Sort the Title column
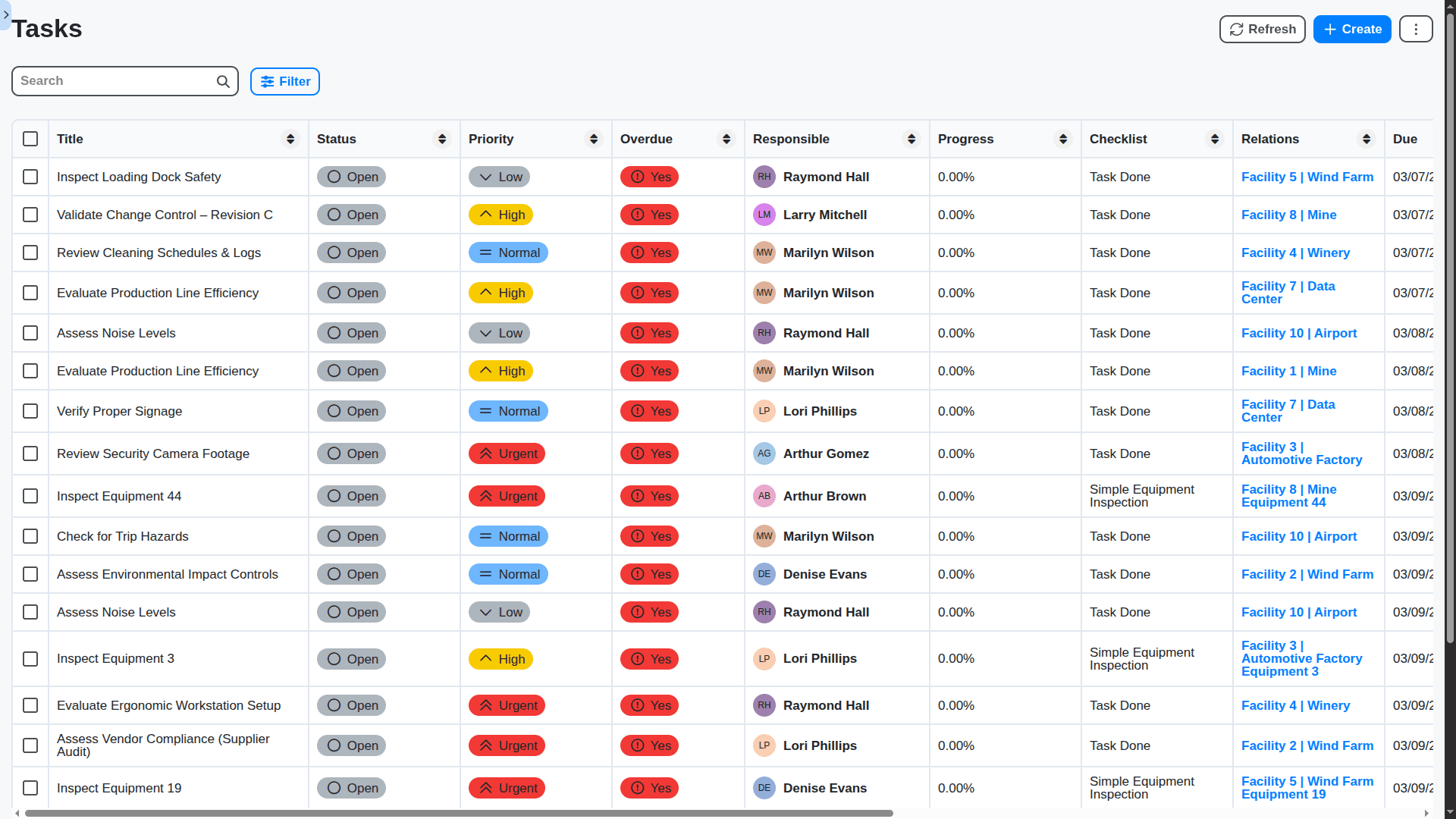Image resolution: width=1456 pixels, height=819 pixels. click(290, 139)
